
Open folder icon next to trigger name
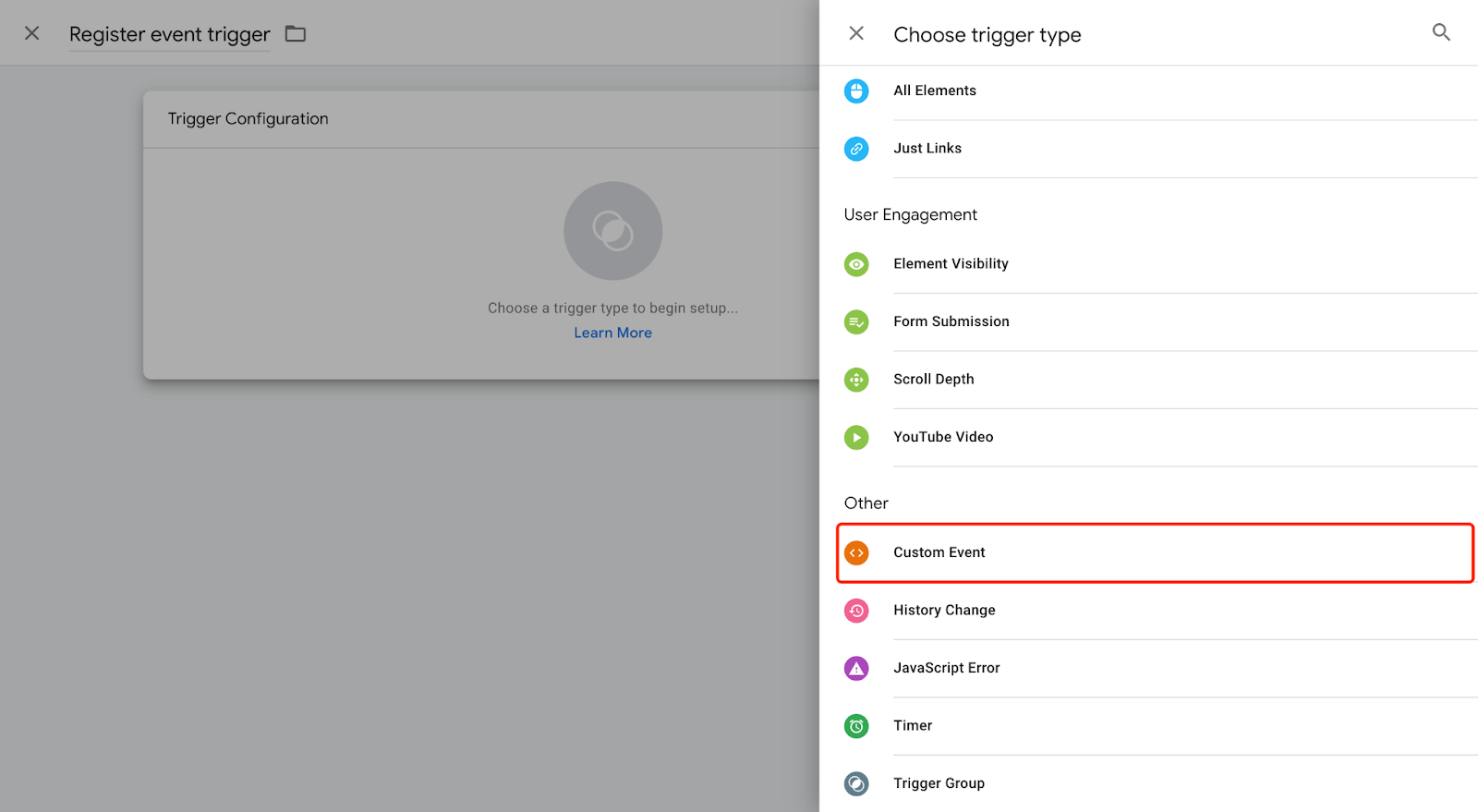pyautogui.click(x=296, y=34)
